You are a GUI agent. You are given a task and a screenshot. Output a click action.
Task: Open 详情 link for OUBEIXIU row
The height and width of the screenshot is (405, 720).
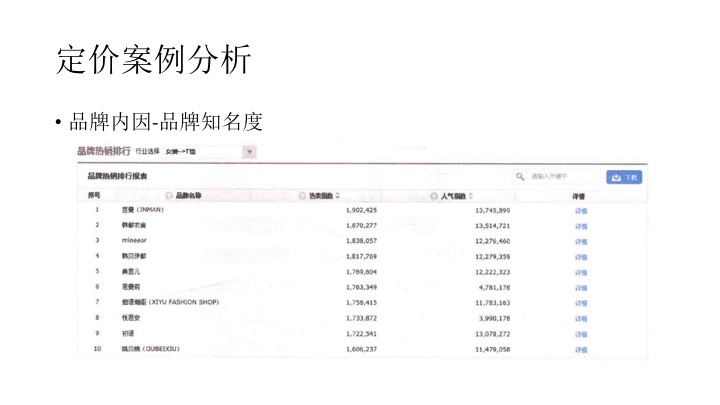click(581, 350)
